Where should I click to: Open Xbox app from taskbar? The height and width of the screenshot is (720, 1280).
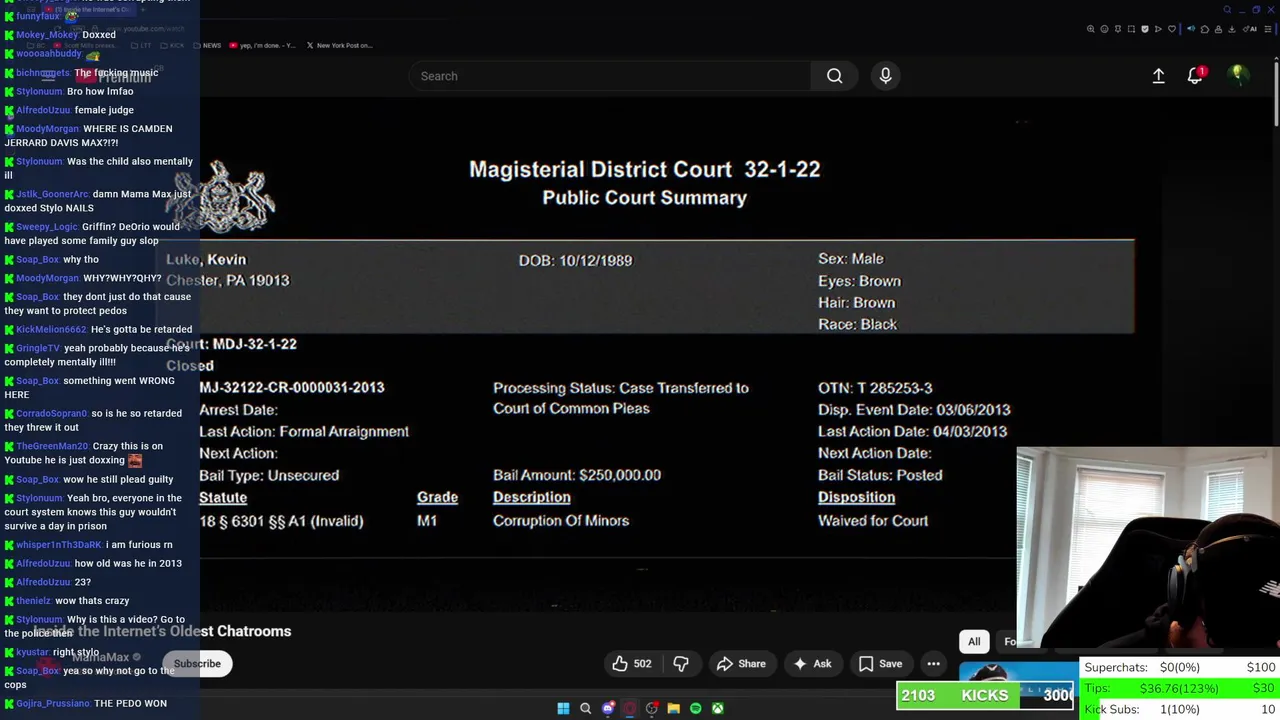coord(718,708)
